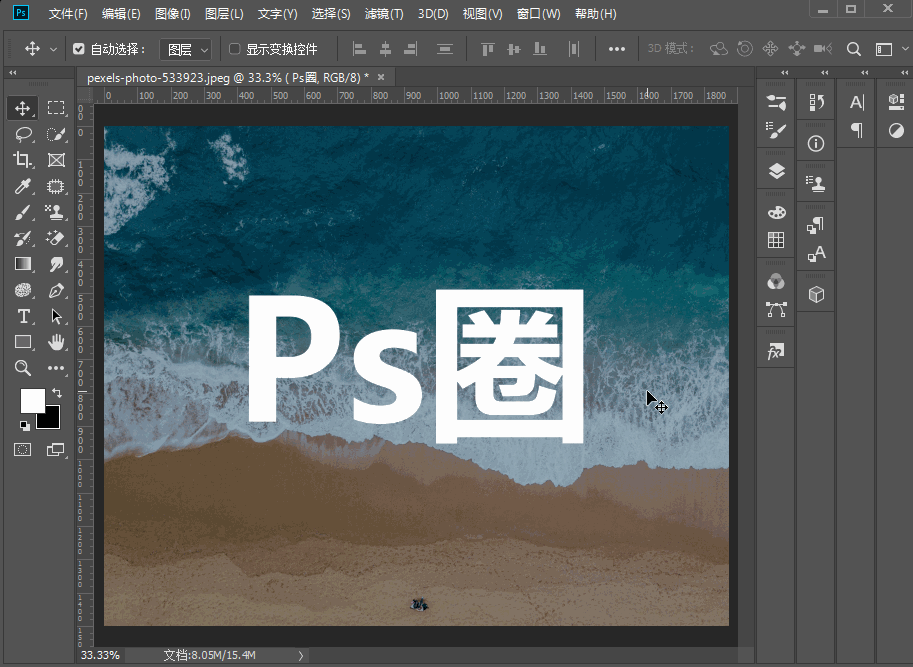913x667 pixels.
Task: Open the Layer Styles fx panel icon
Action: (775, 350)
